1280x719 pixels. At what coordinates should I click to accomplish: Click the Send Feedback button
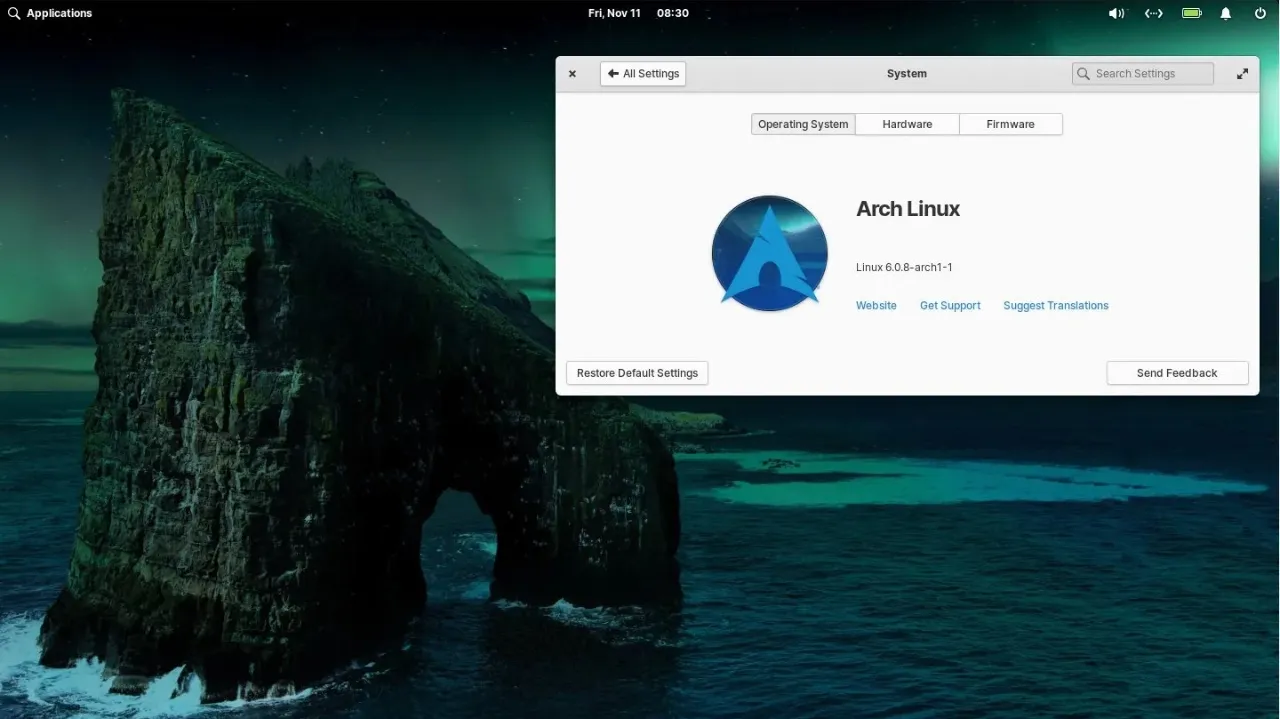pos(1177,372)
